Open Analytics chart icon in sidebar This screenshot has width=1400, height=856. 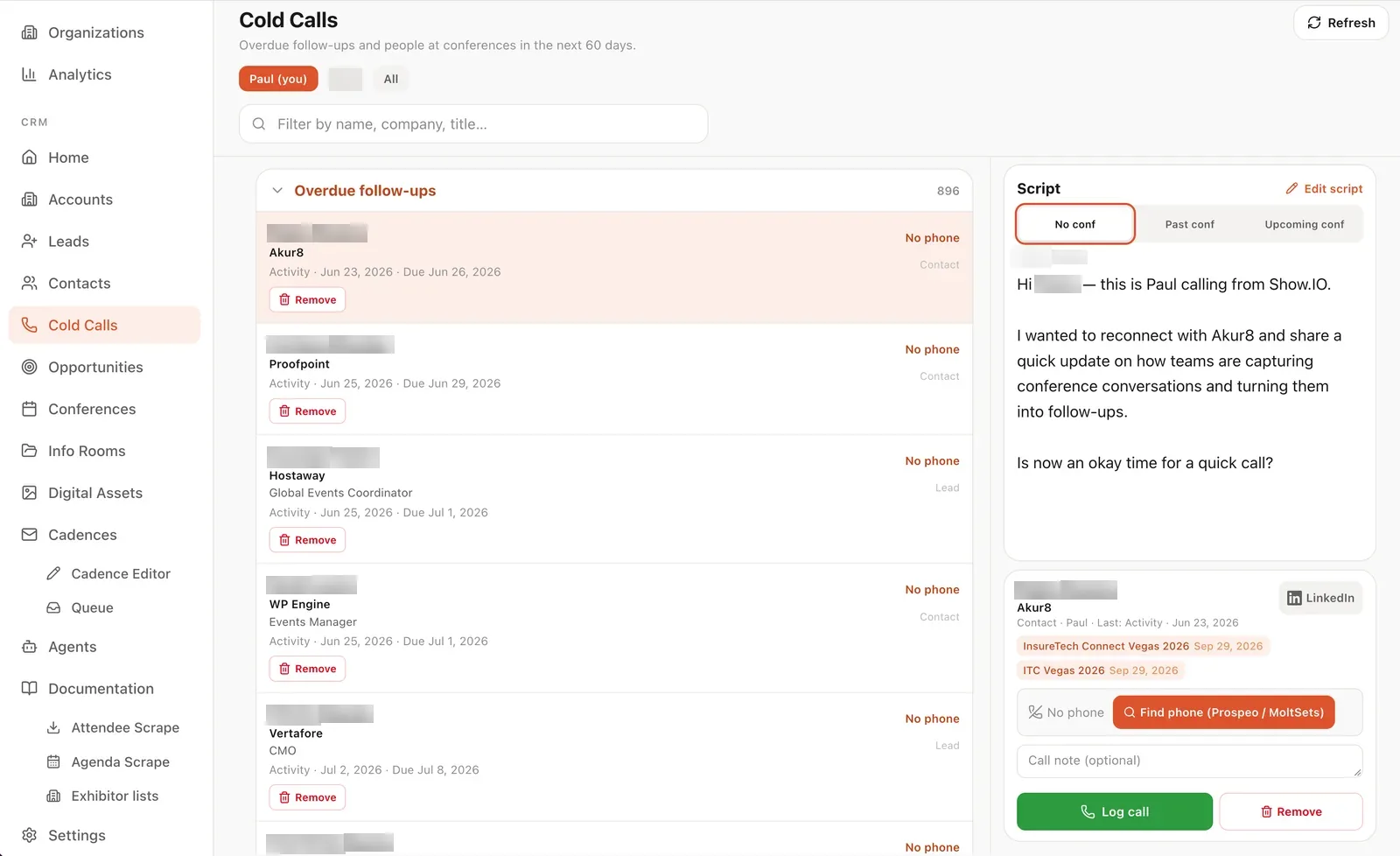(x=30, y=74)
